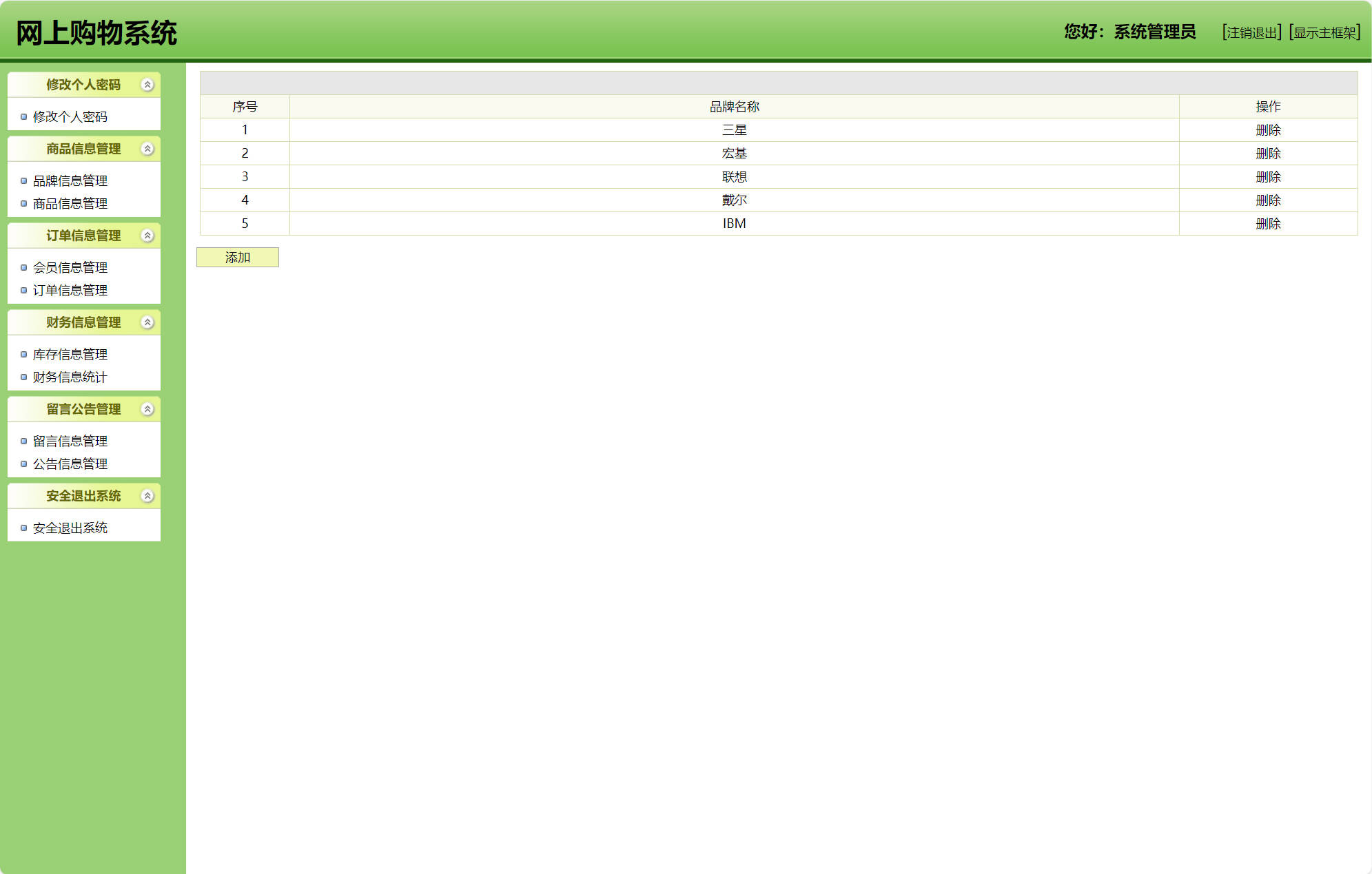Image resolution: width=1372 pixels, height=874 pixels.
Task: Delete the 三星 brand row
Action: (1268, 130)
